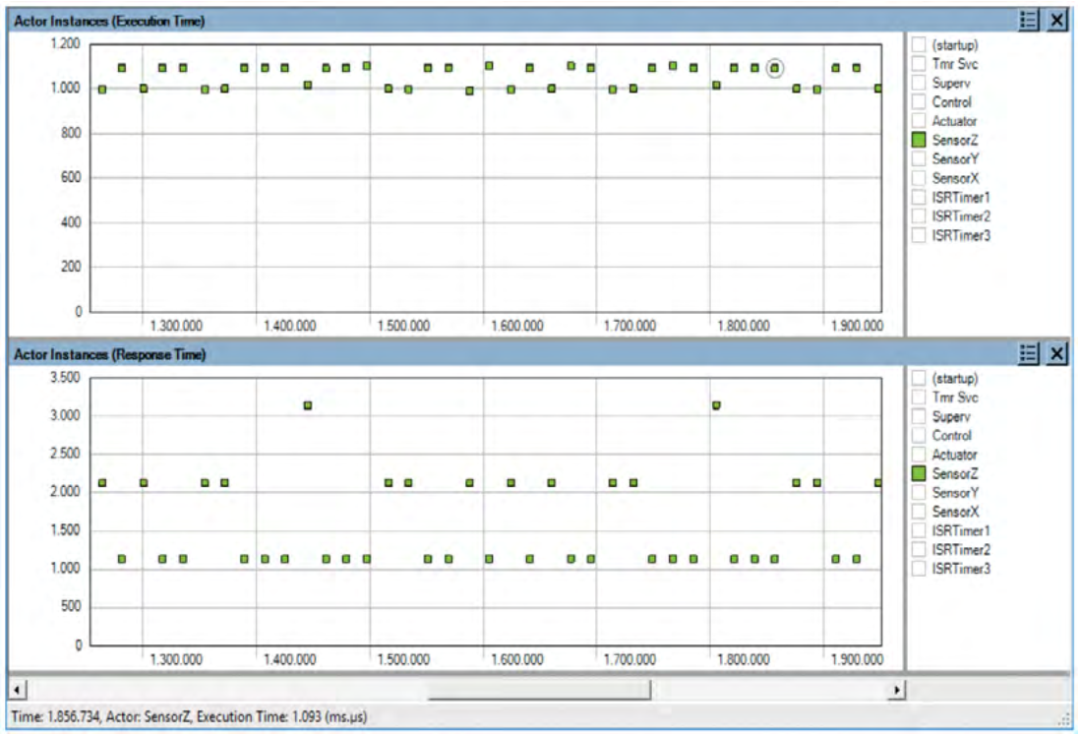
Task: Uncheck SensorZ in Response Time legend
Action: pyautogui.click(x=919, y=474)
